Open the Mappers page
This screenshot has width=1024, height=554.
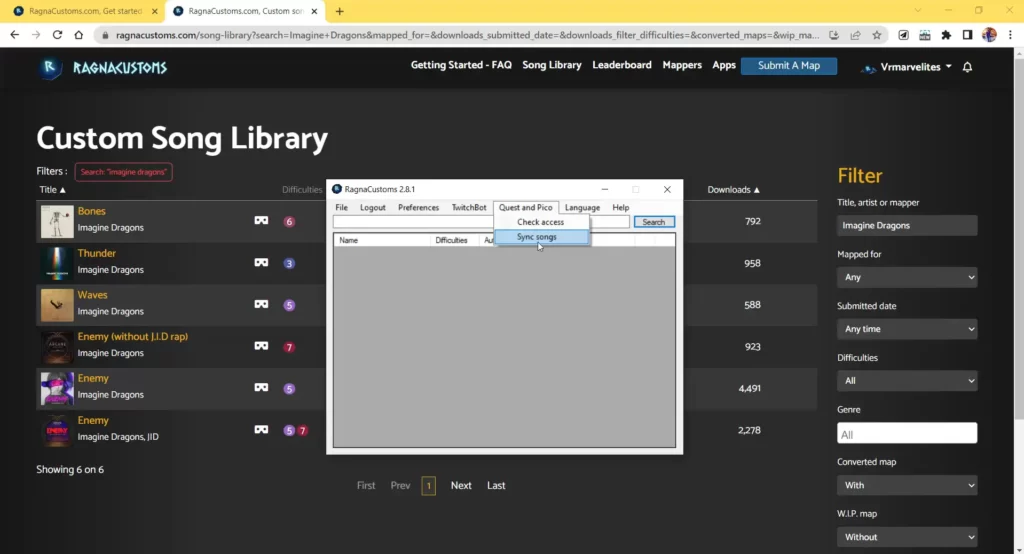tap(682, 65)
